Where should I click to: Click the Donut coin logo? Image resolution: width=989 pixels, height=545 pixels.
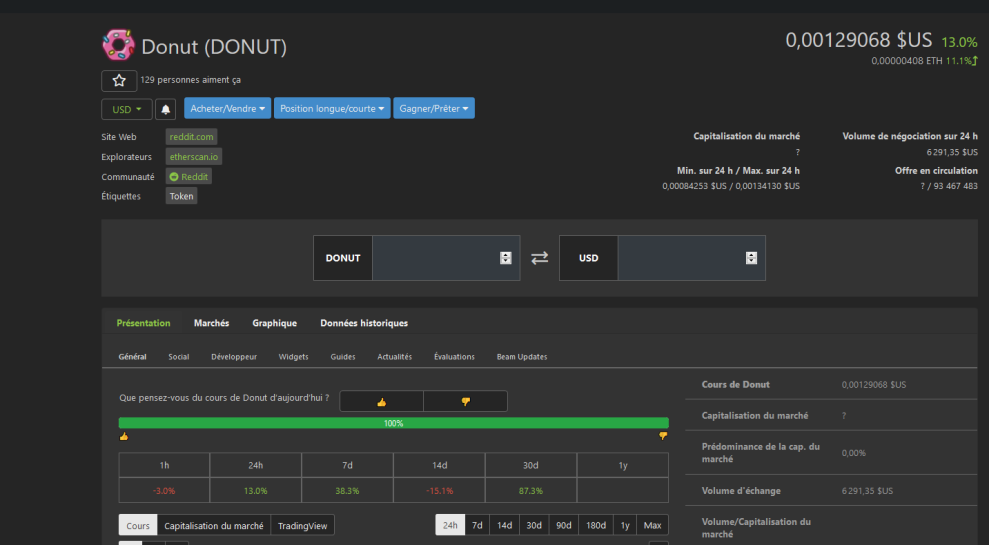pos(119,45)
